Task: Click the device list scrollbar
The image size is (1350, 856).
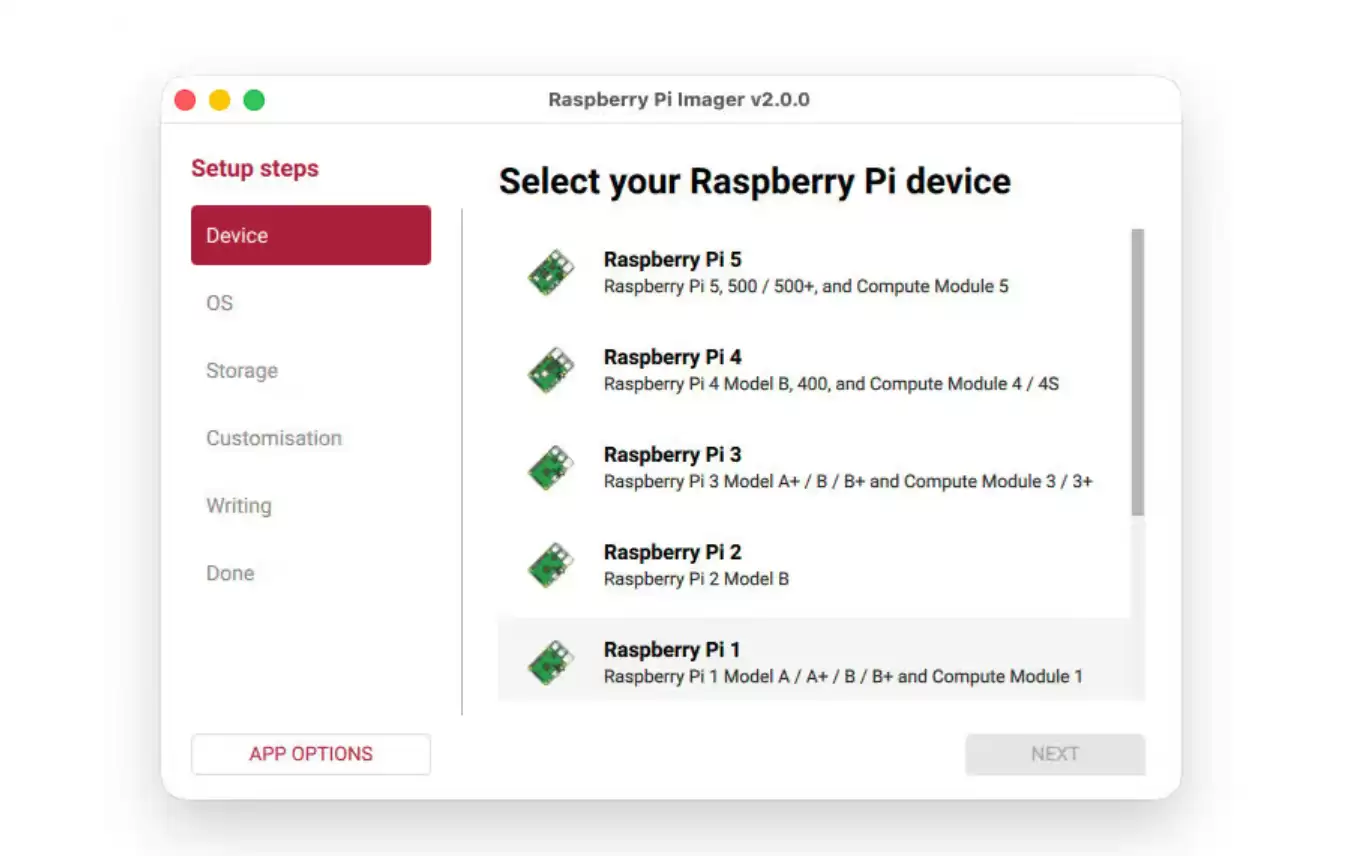Action: click(x=1137, y=370)
